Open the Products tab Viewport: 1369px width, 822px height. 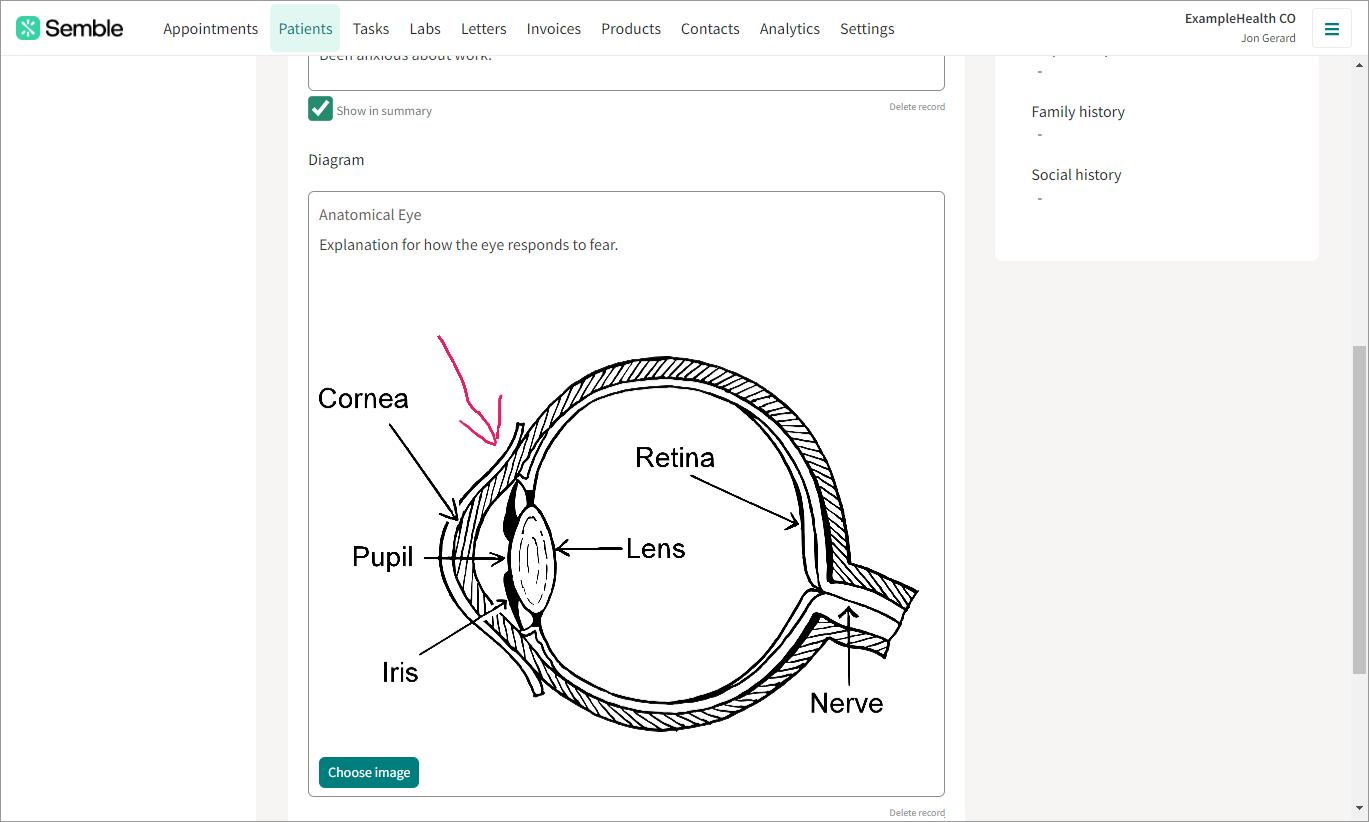631,29
